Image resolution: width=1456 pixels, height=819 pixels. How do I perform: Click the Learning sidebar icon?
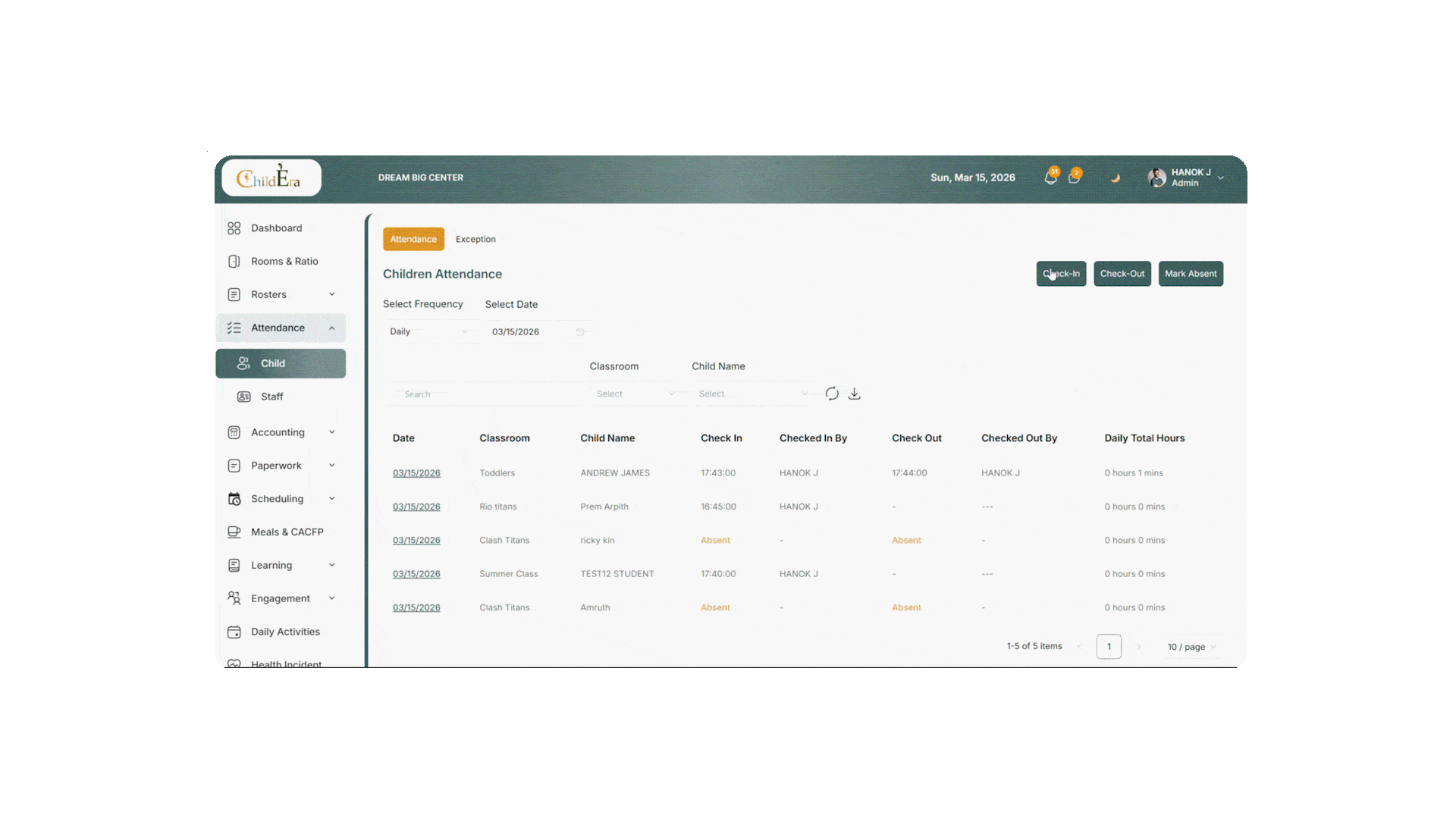[234, 566]
